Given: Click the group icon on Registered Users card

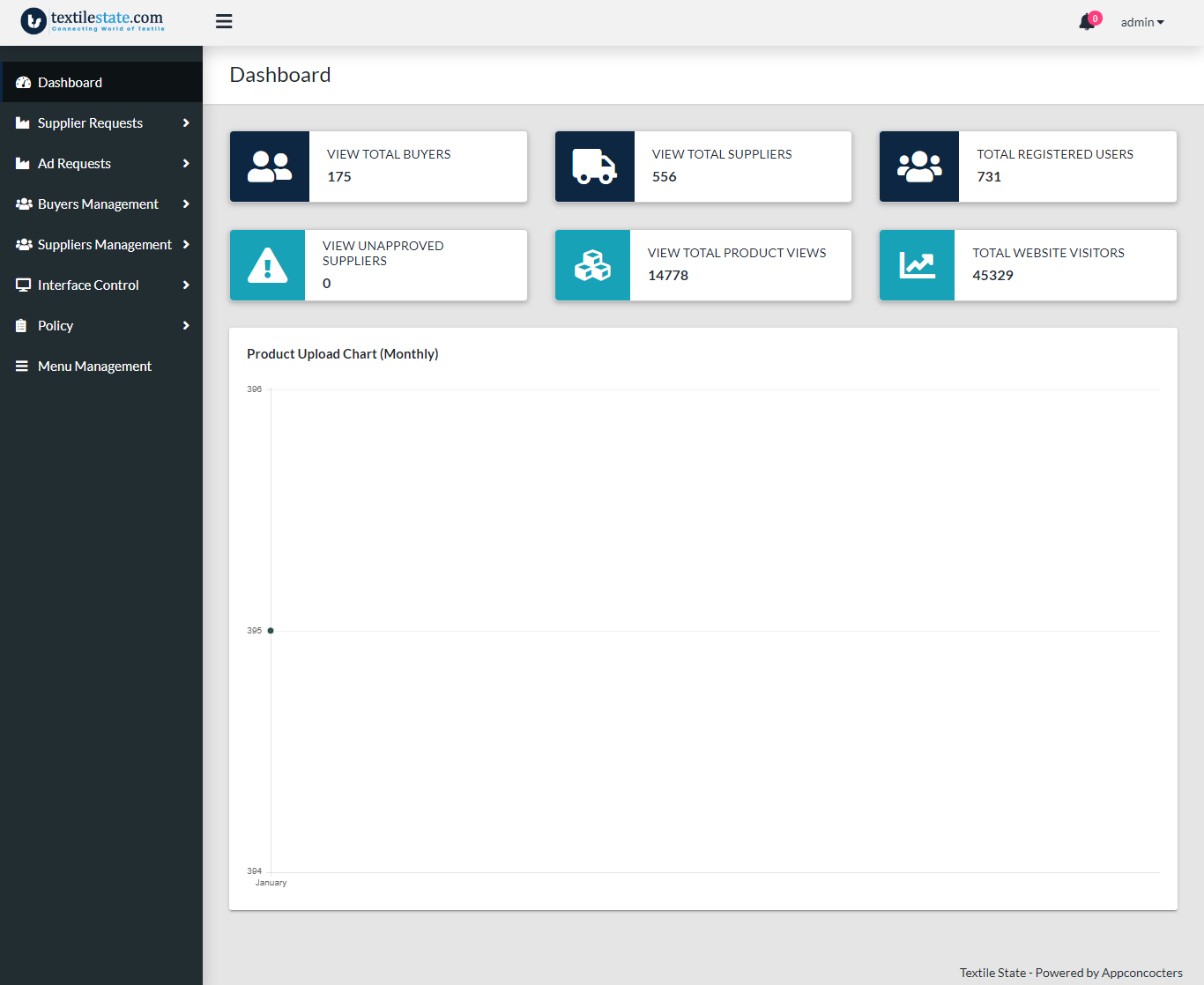Looking at the screenshot, I should point(918,167).
